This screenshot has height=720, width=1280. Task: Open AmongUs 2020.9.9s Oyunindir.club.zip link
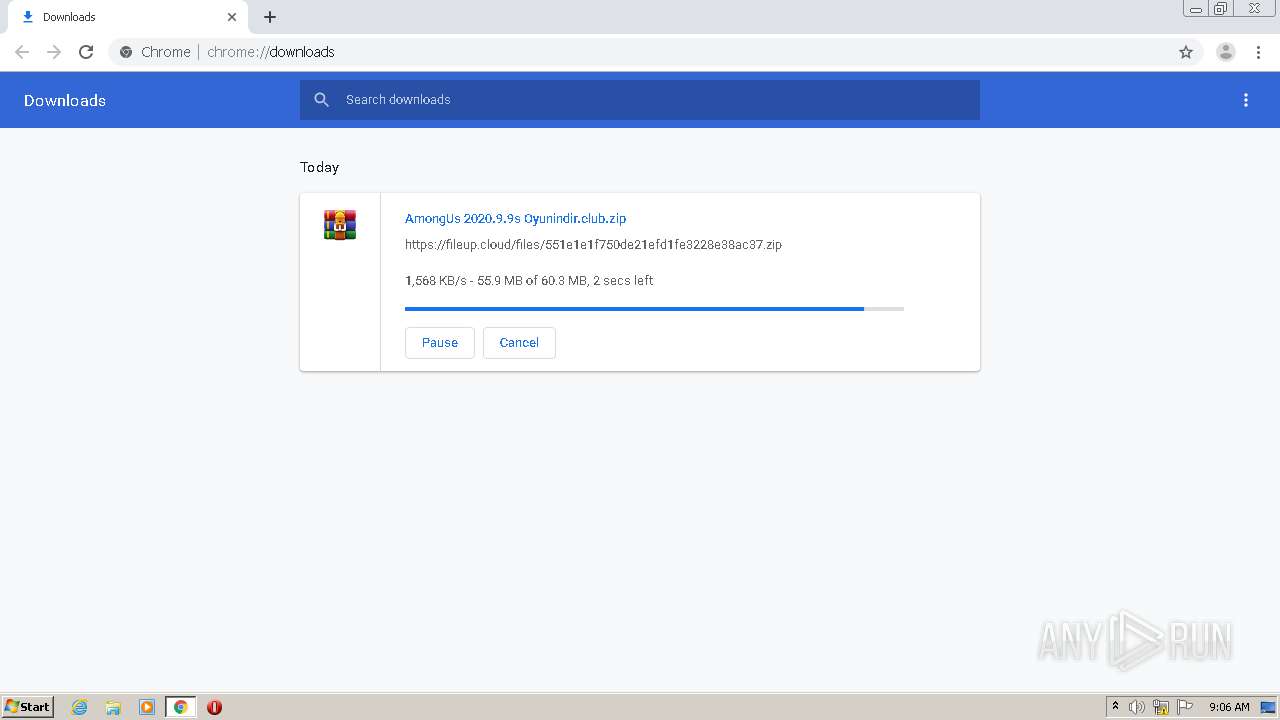515,218
